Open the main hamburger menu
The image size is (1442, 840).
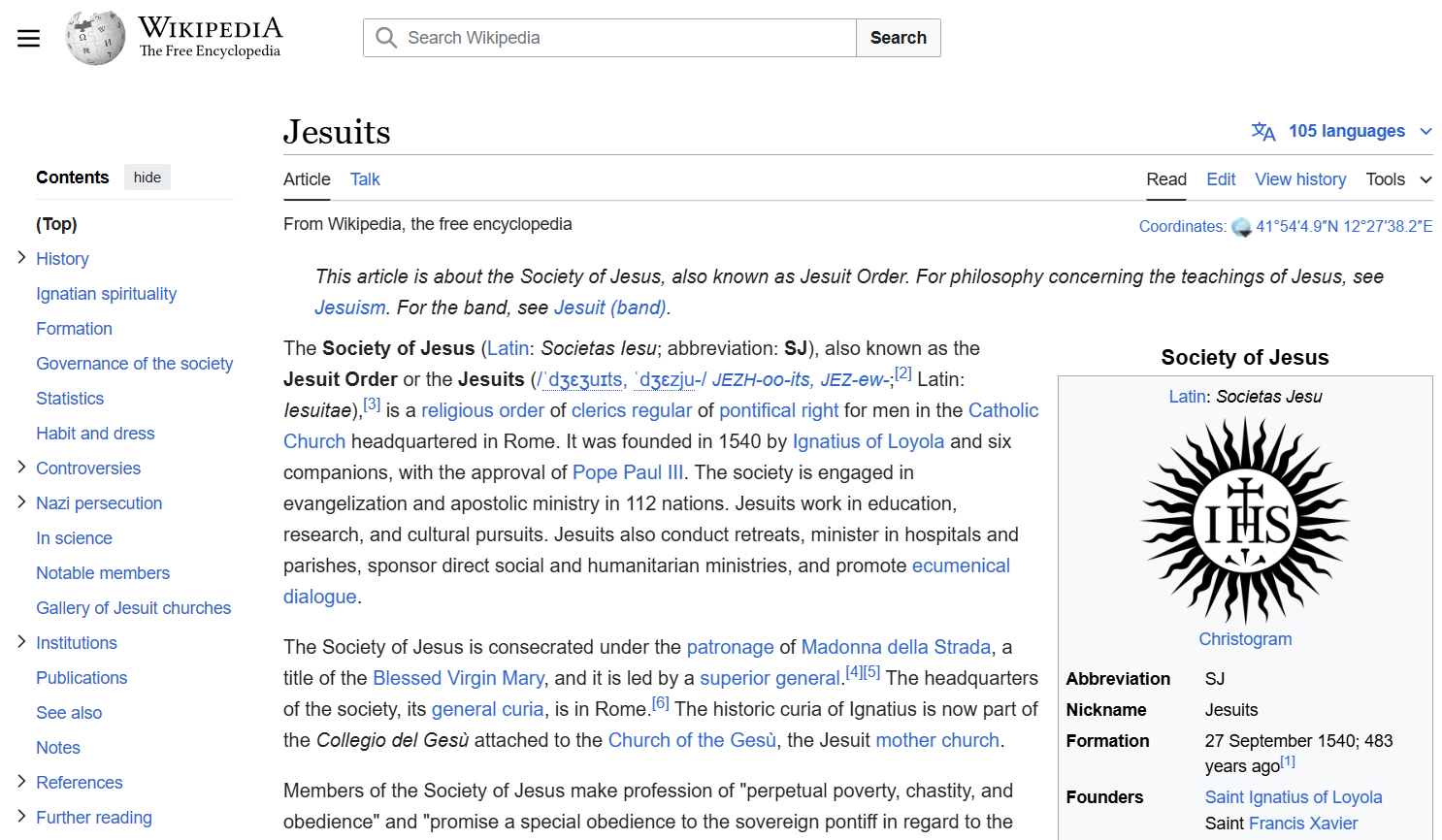click(29, 38)
